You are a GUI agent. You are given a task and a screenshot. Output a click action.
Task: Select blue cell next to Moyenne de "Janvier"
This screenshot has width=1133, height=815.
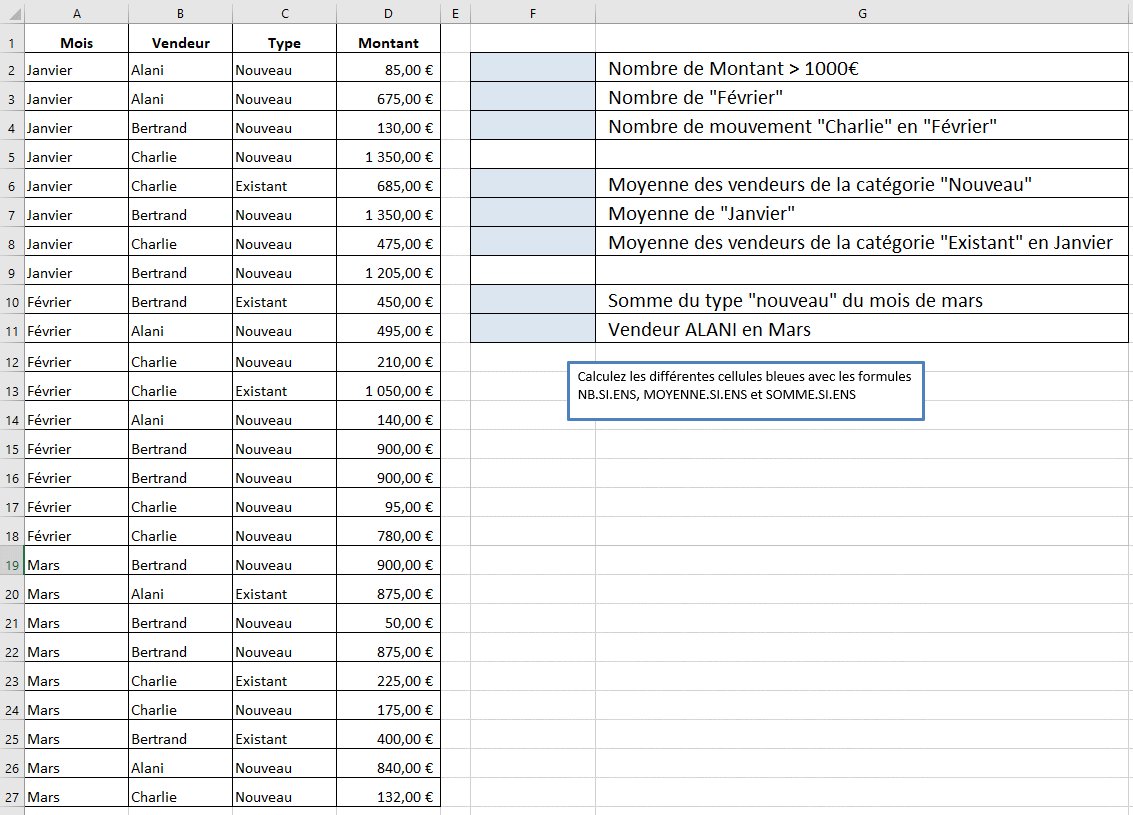532,213
